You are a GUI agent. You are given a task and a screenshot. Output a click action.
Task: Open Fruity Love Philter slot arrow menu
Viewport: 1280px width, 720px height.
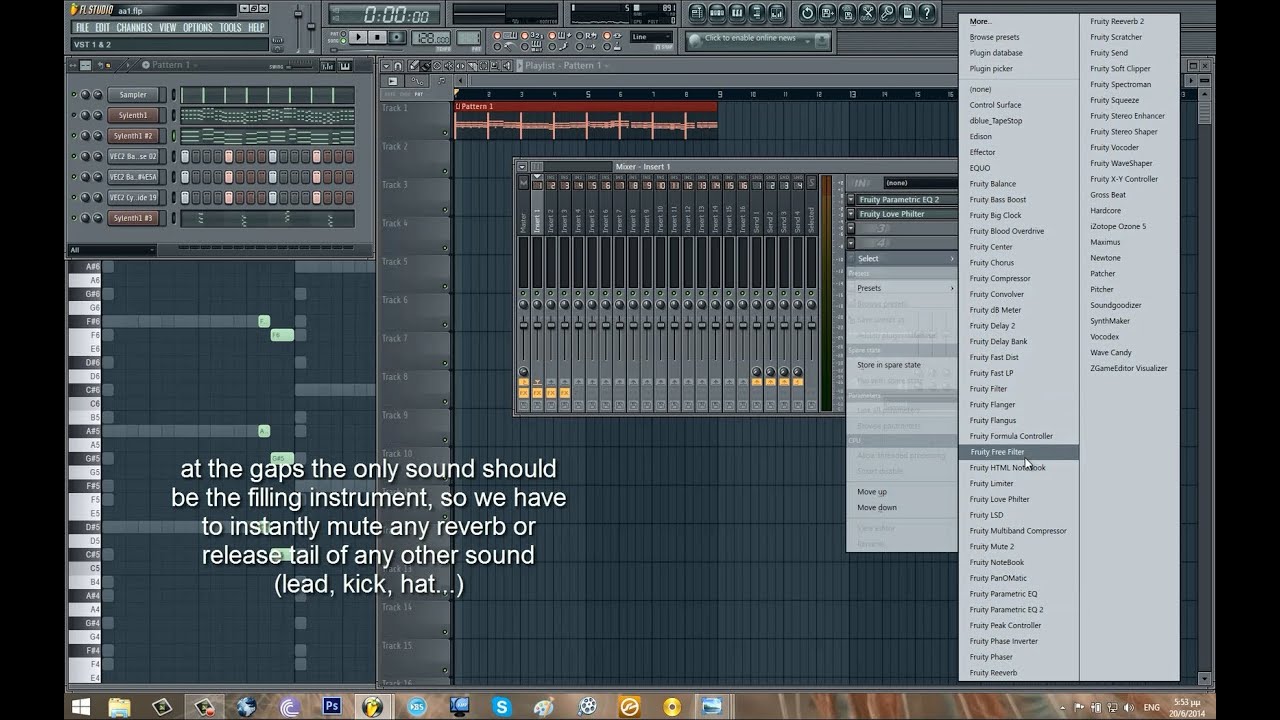[x=851, y=214]
